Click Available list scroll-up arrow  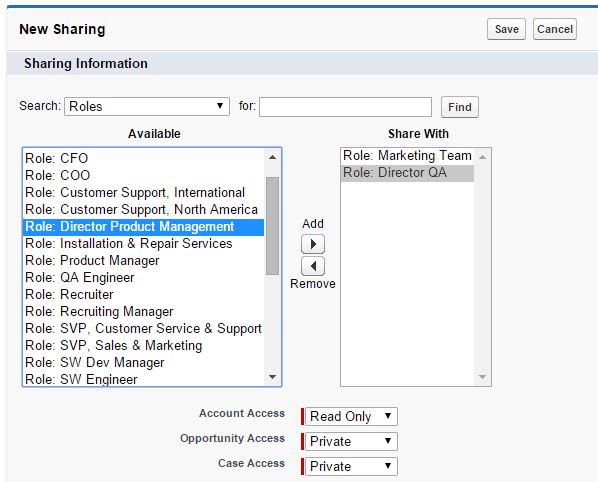click(x=272, y=157)
